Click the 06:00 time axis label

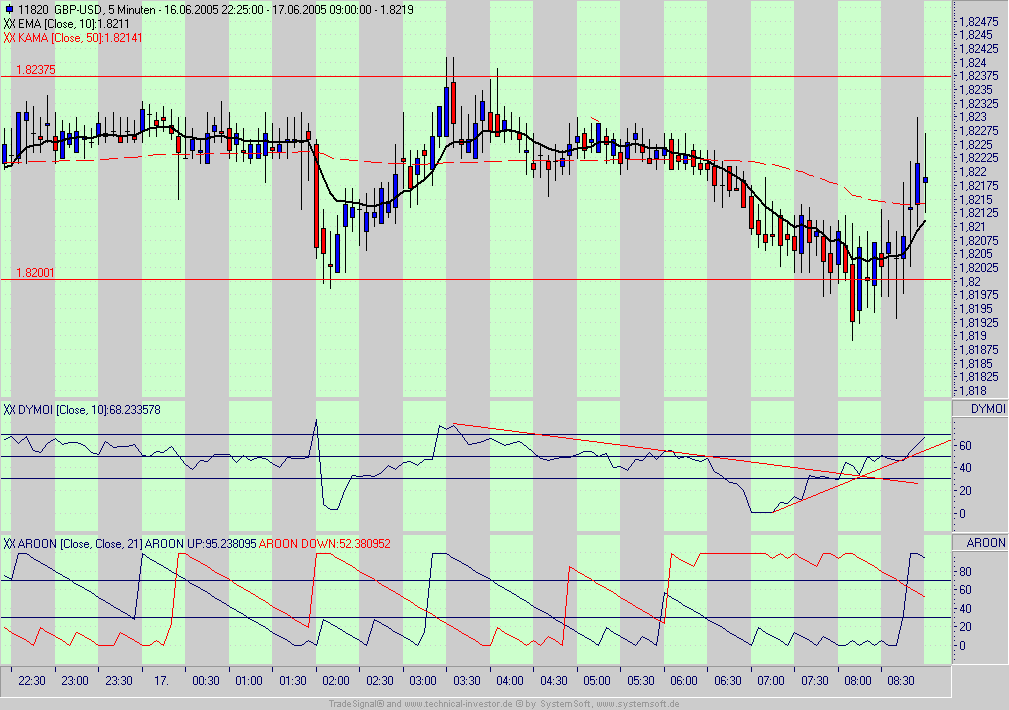coord(683,681)
